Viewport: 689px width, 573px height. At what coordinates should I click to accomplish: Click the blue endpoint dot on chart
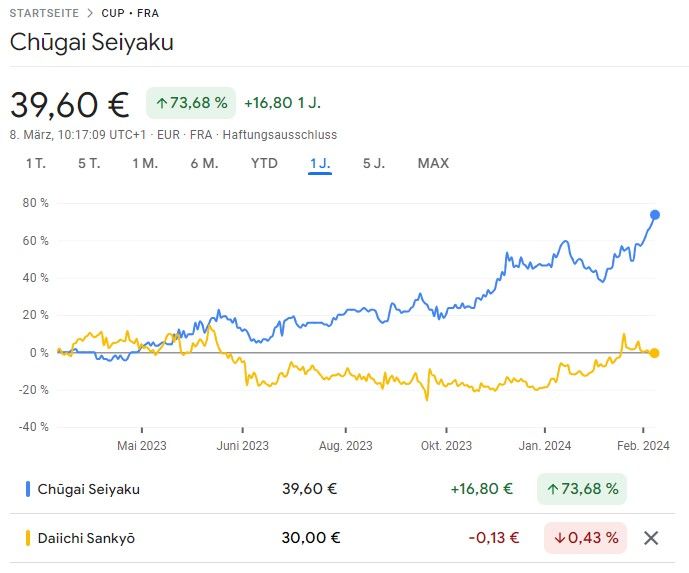[655, 215]
